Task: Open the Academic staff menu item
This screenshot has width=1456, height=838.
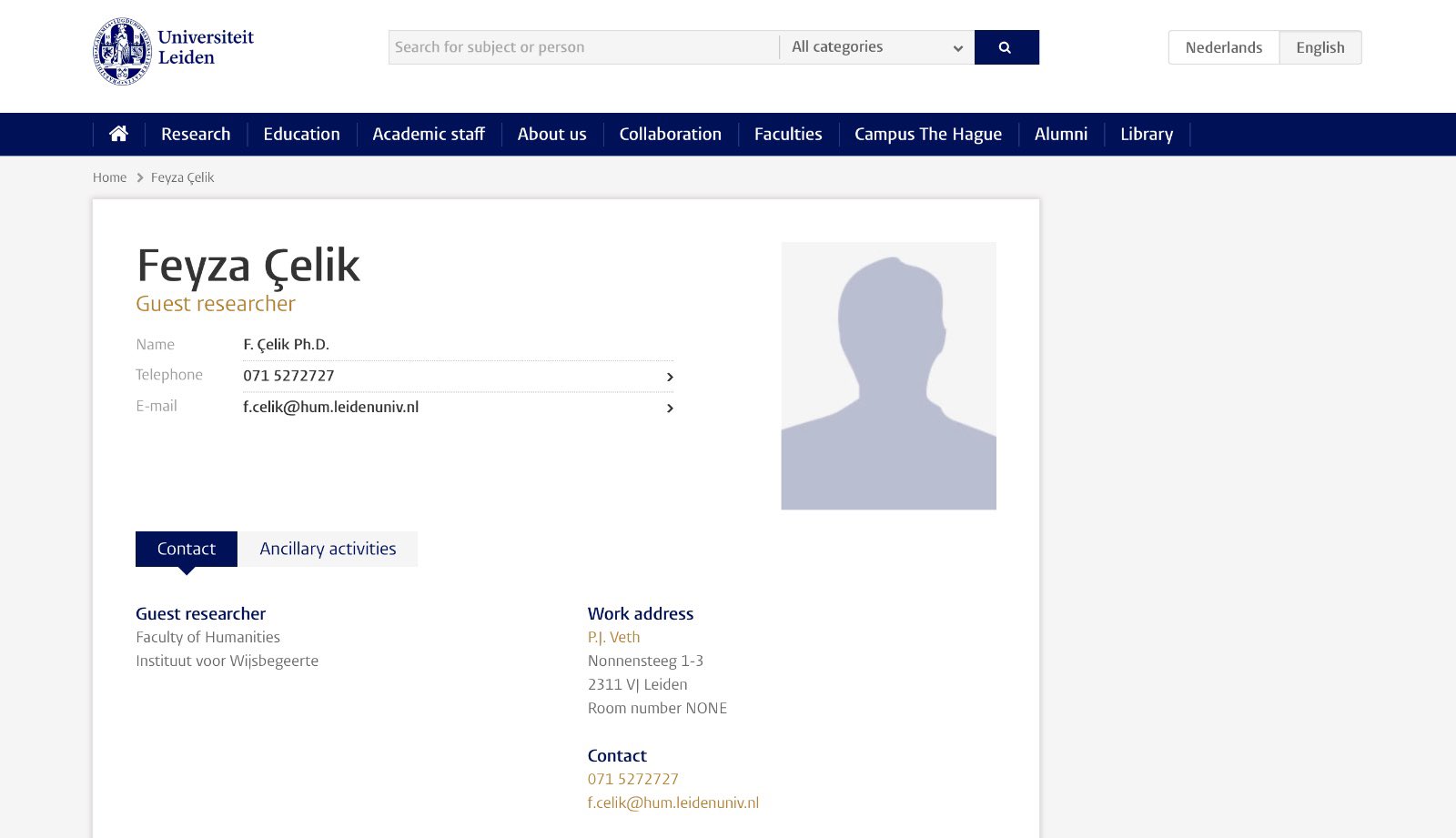Action: 429,135
